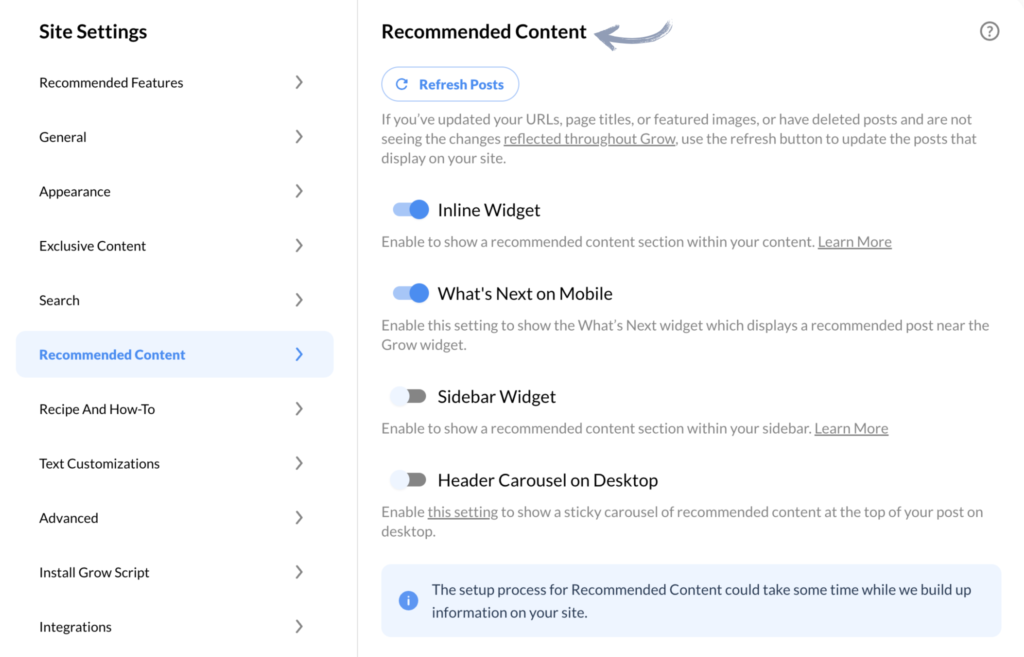Click the chevron icon next to Search
The width and height of the screenshot is (1024, 657).
299,300
